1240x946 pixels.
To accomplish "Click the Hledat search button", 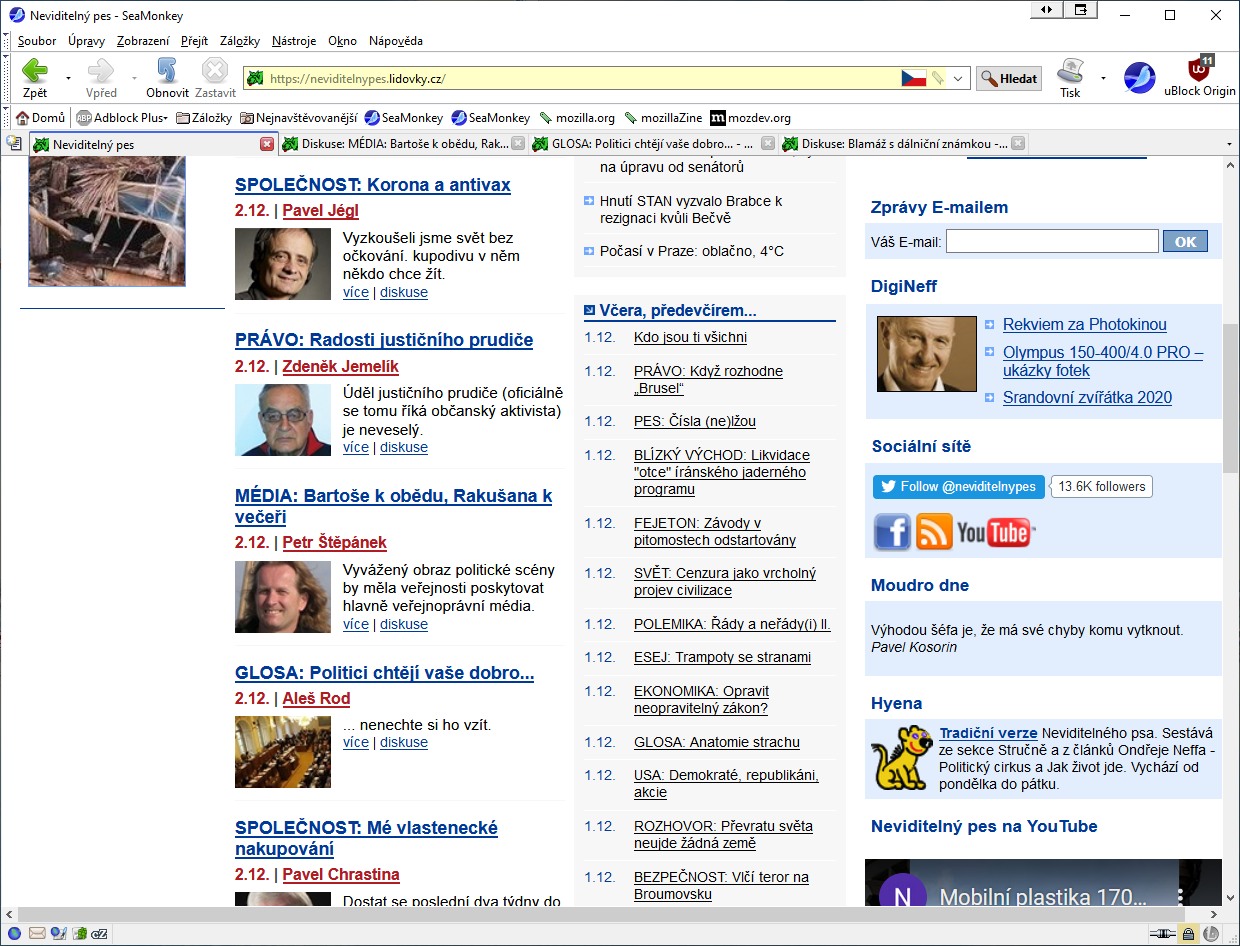I will 1009,78.
